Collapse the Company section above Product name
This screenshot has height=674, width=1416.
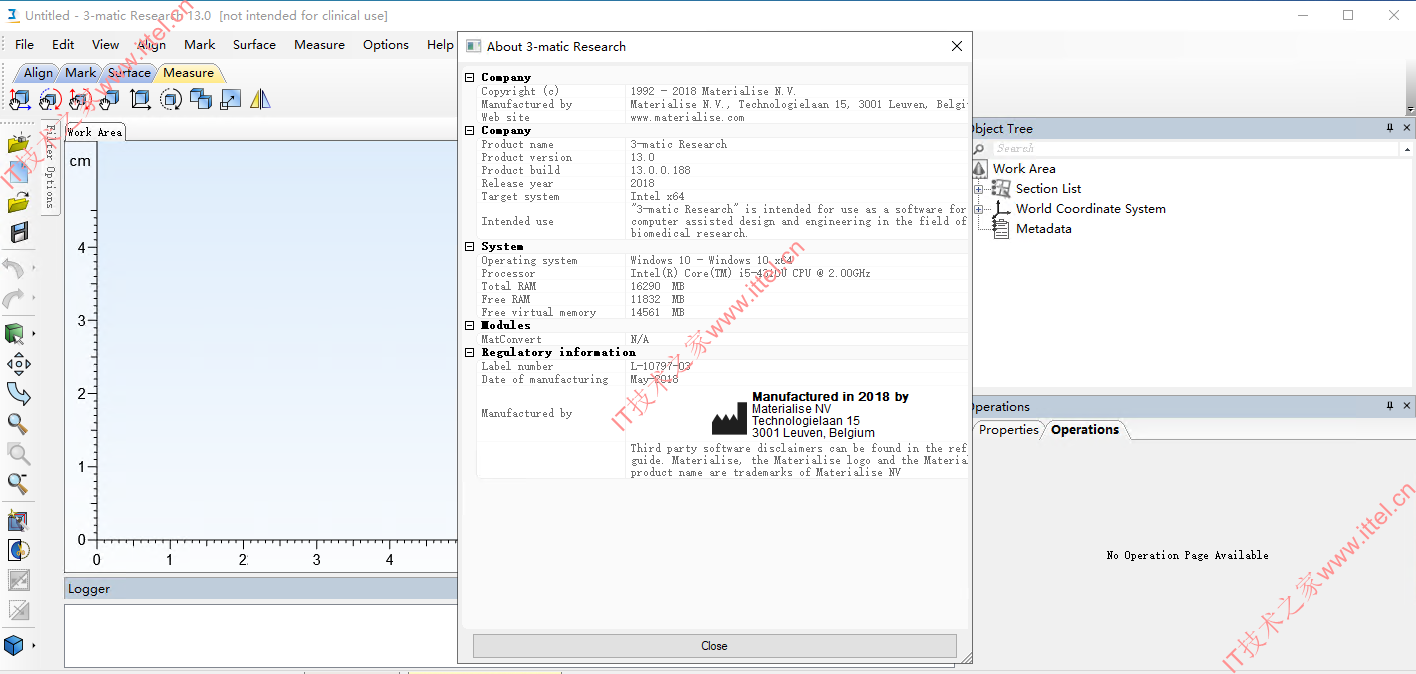[470, 130]
